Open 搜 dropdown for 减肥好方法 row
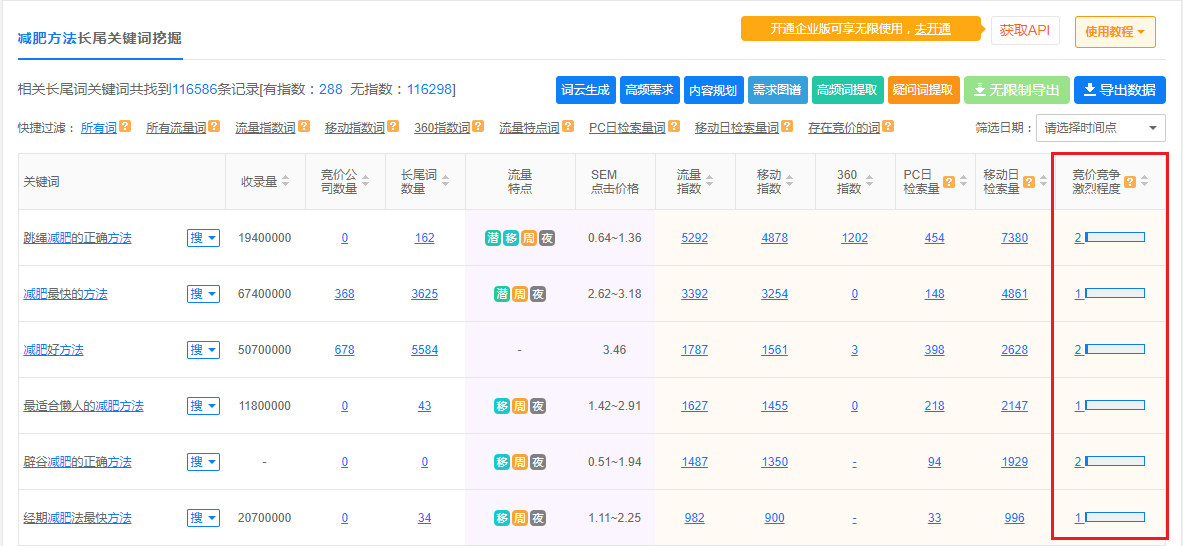The height and width of the screenshot is (546, 1183). (203, 350)
